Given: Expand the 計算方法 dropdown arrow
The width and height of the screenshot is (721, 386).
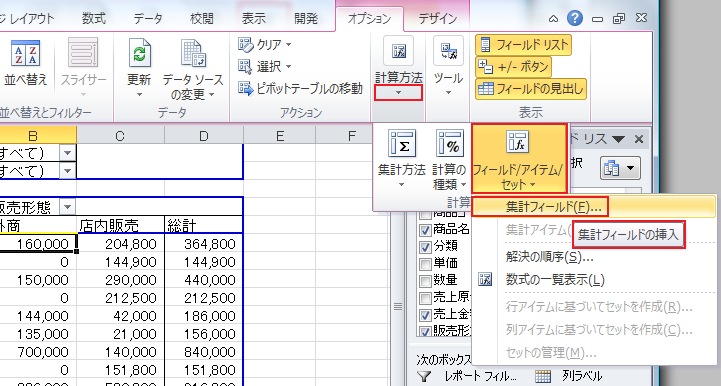Looking at the screenshot, I should click(x=399, y=92).
